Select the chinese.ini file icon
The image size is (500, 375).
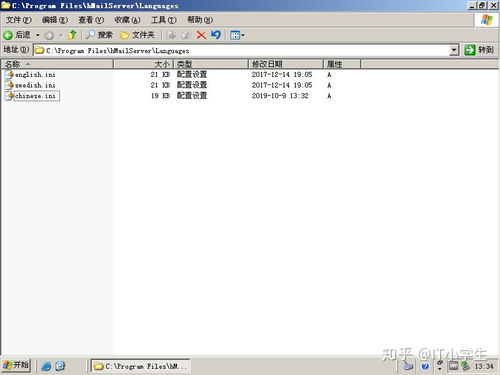coord(9,96)
